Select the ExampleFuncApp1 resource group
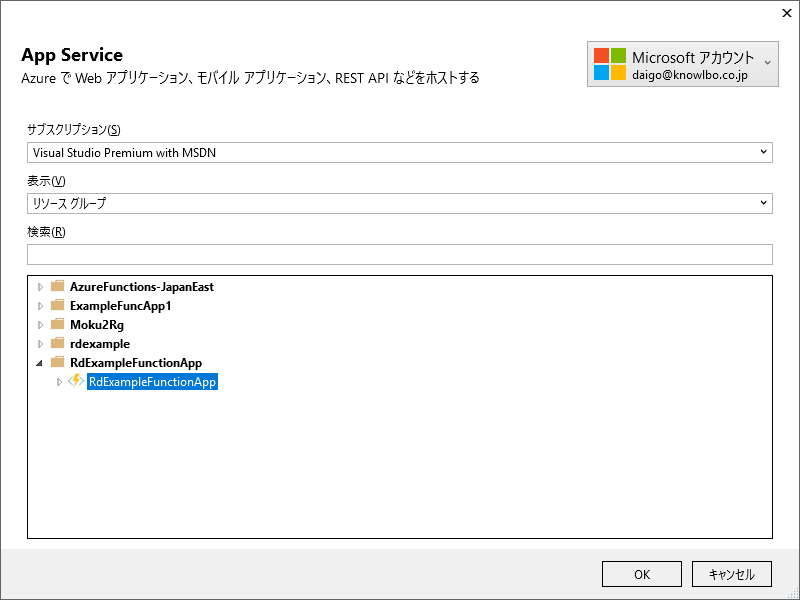The image size is (800, 600). click(120, 306)
